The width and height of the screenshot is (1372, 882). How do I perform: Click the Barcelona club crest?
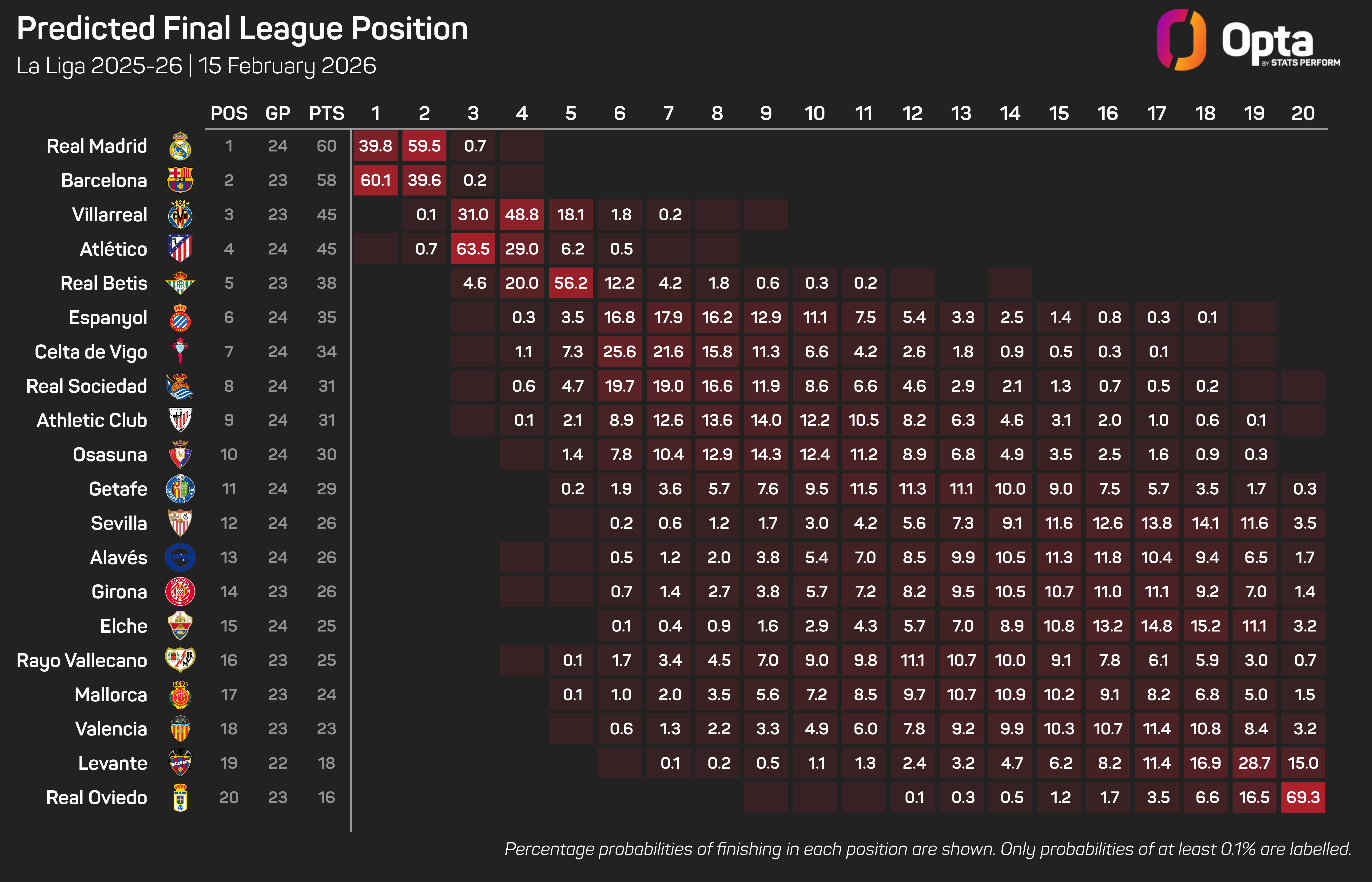coord(180,180)
